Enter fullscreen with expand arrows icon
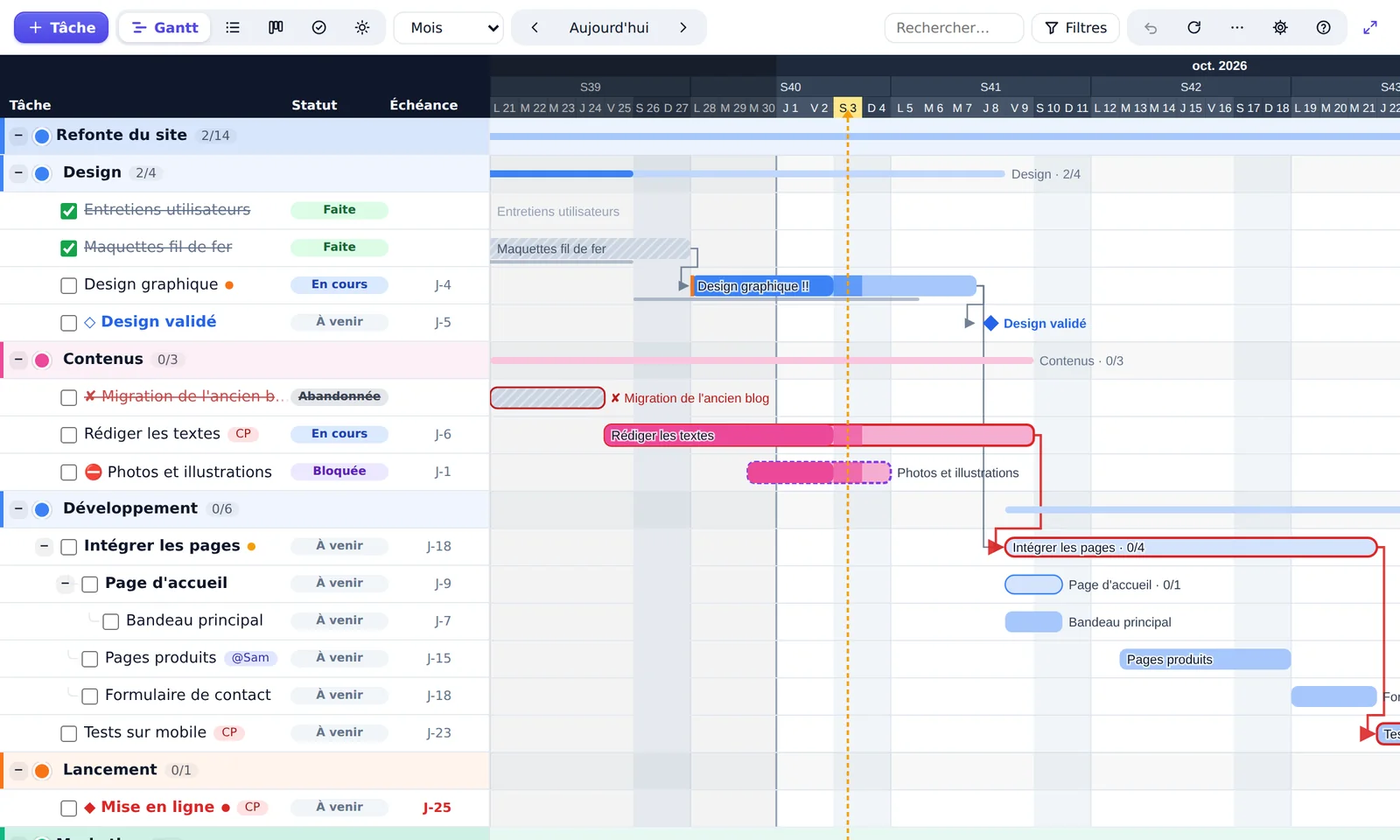This screenshot has width=1400, height=840. (x=1370, y=28)
